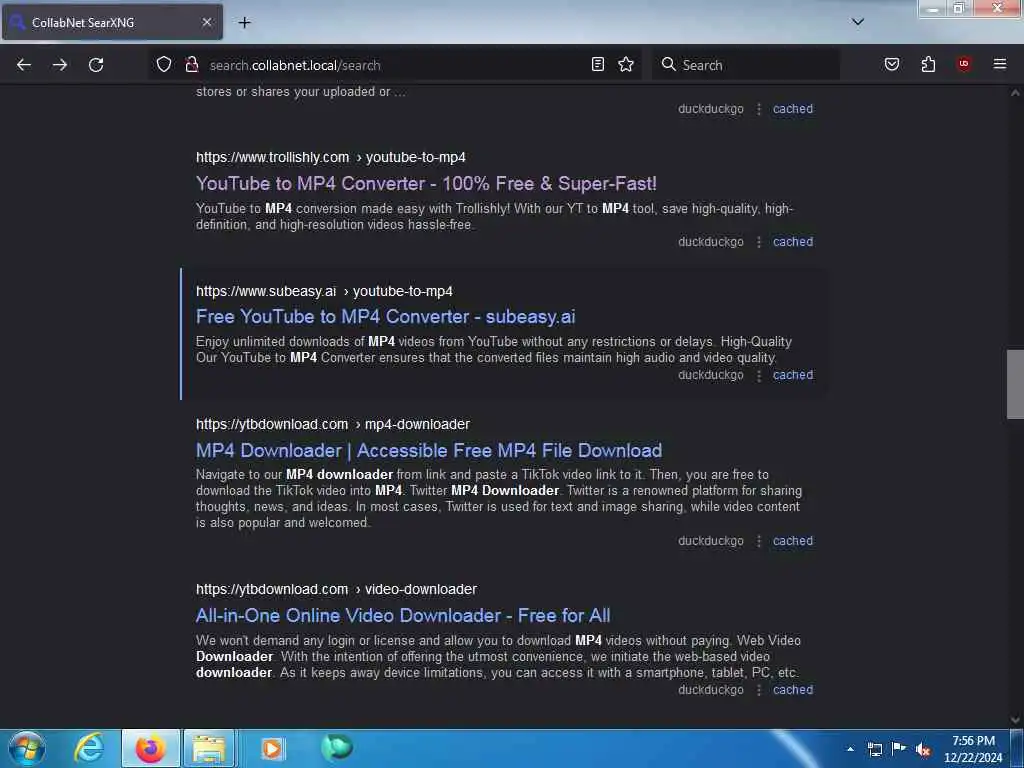1024x768 pixels.
Task: Open cached link for the topmost result
Action: (793, 109)
